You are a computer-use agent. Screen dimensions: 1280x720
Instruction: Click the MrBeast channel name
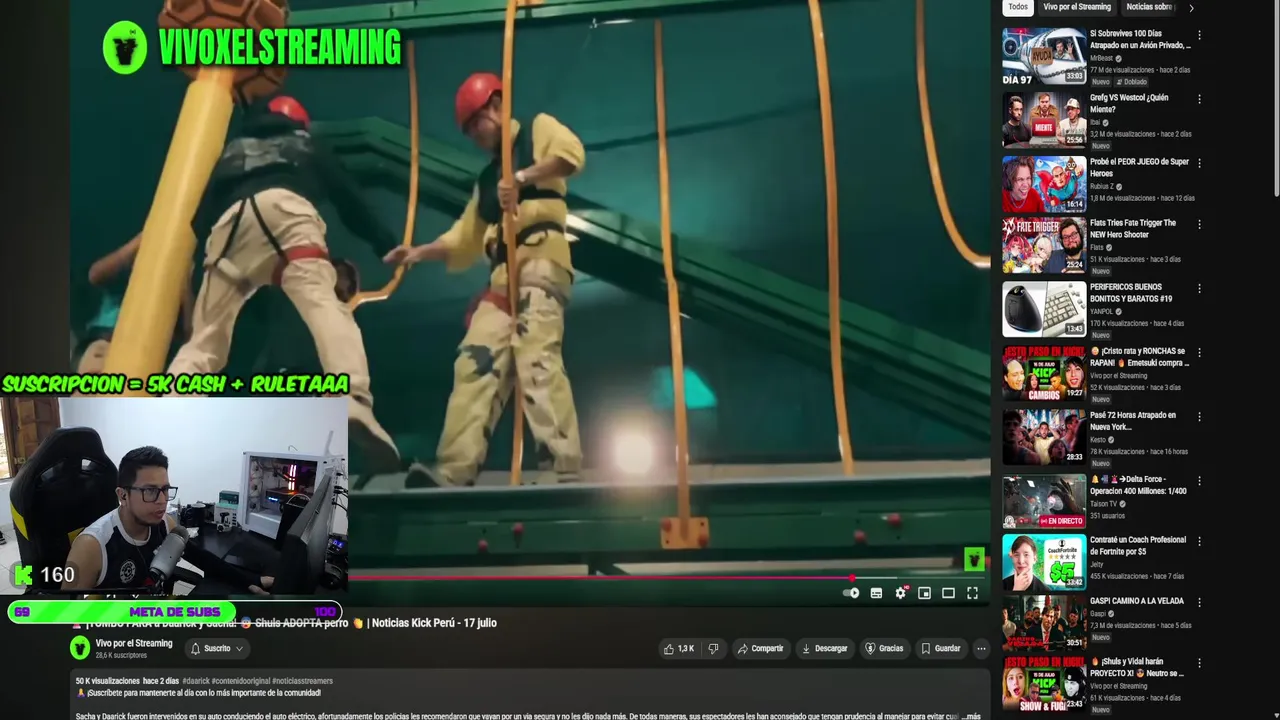[x=1102, y=58]
